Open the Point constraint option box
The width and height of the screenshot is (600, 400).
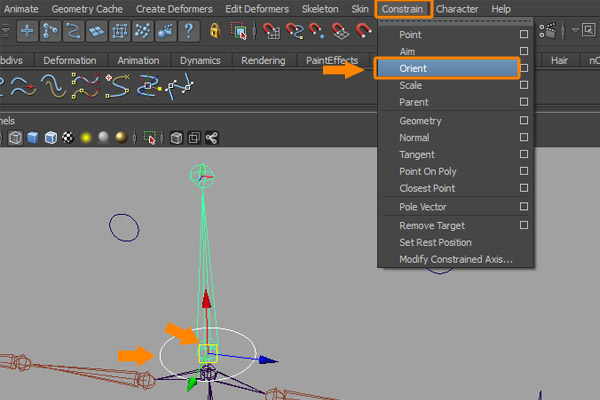[523, 35]
